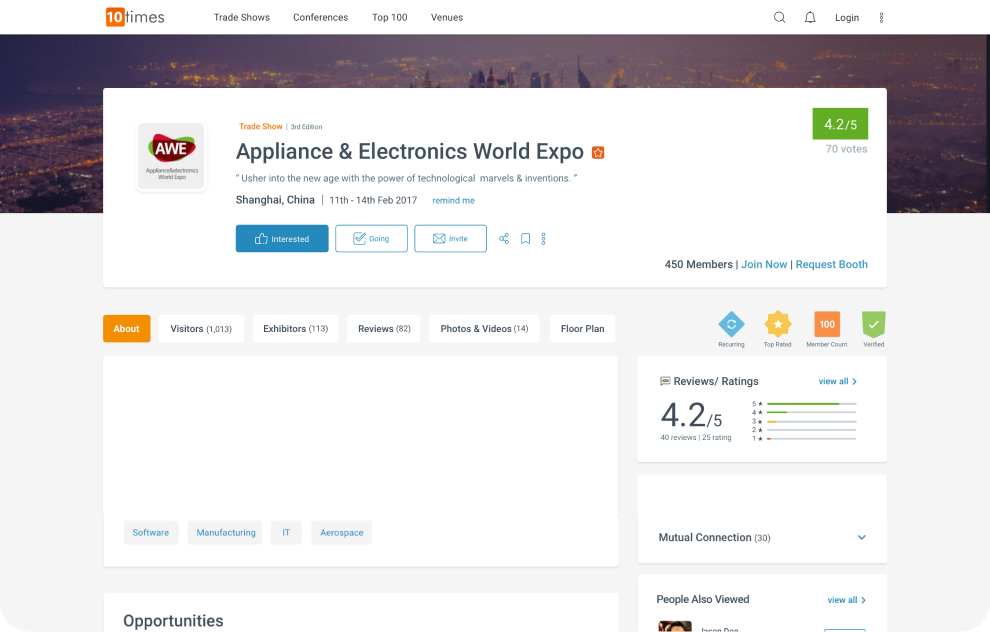Open the Photos & Videos tab
This screenshot has height=632, width=990.
[x=484, y=329]
